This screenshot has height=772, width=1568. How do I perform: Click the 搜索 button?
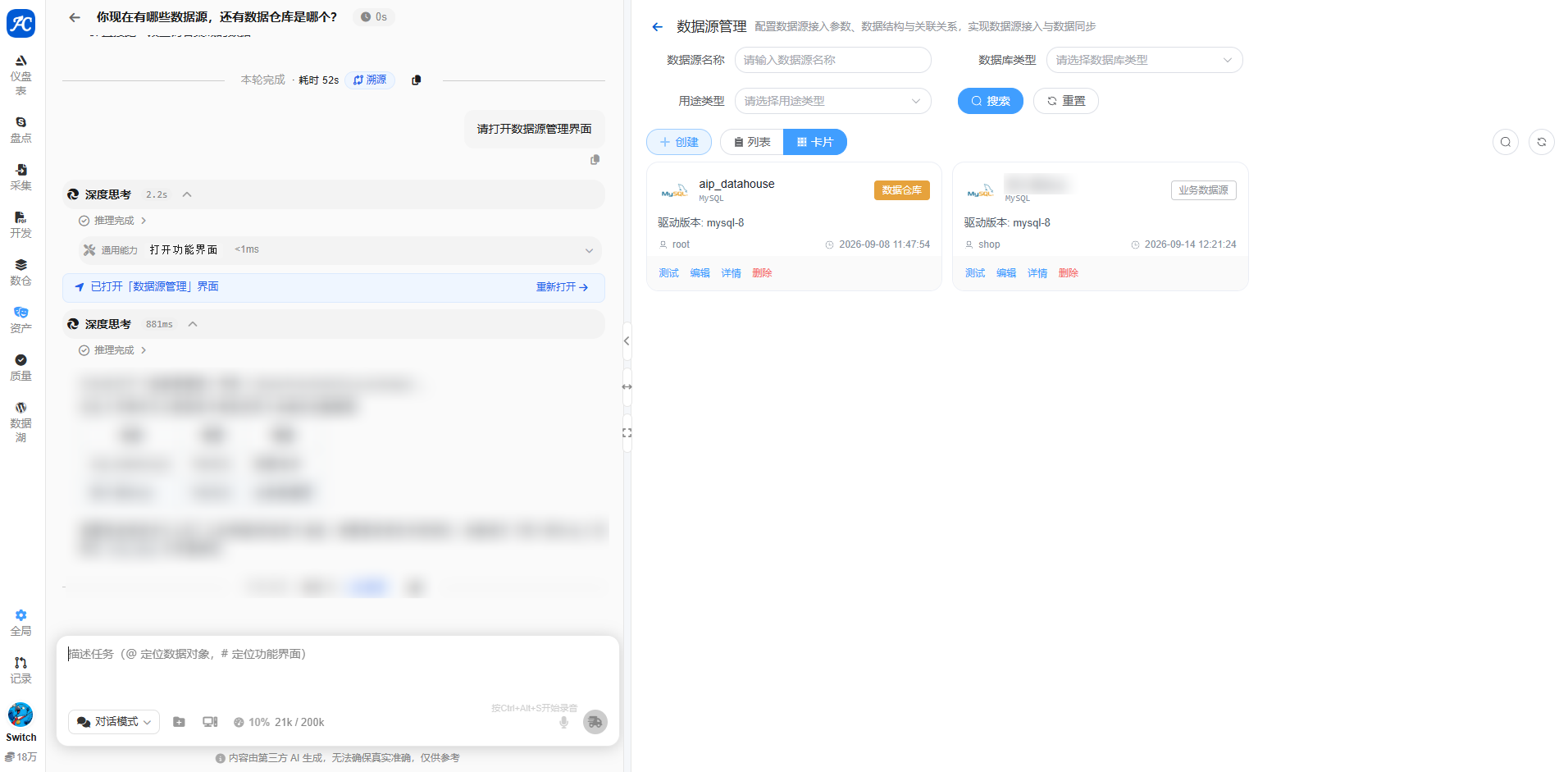click(991, 101)
